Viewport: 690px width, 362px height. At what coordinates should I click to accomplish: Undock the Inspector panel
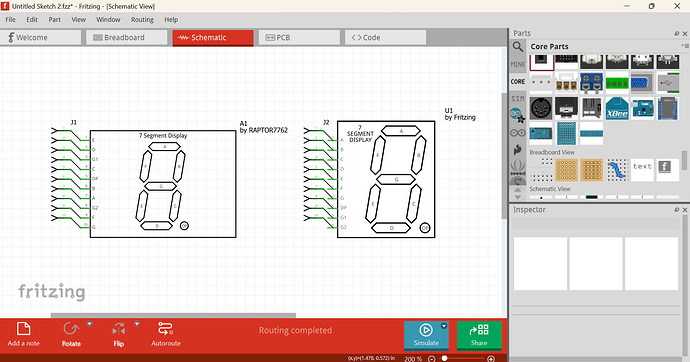click(677, 210)
